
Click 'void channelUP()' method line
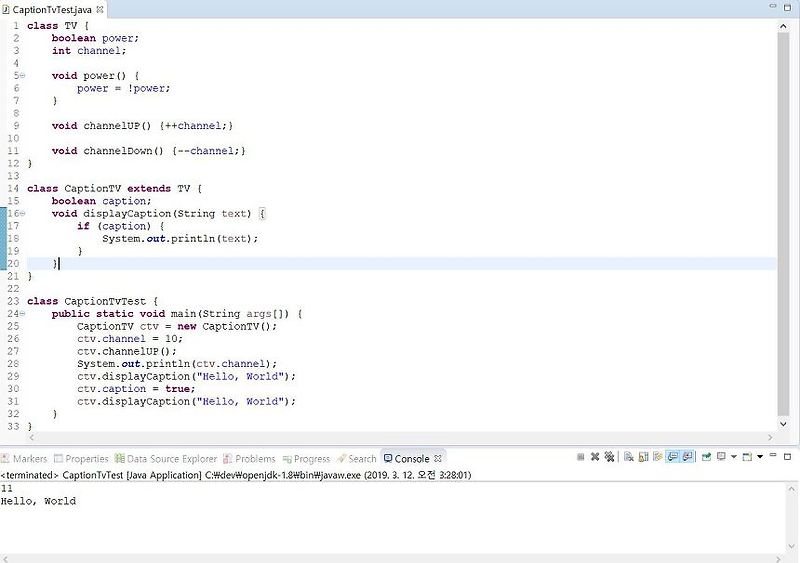coord(142,126)
